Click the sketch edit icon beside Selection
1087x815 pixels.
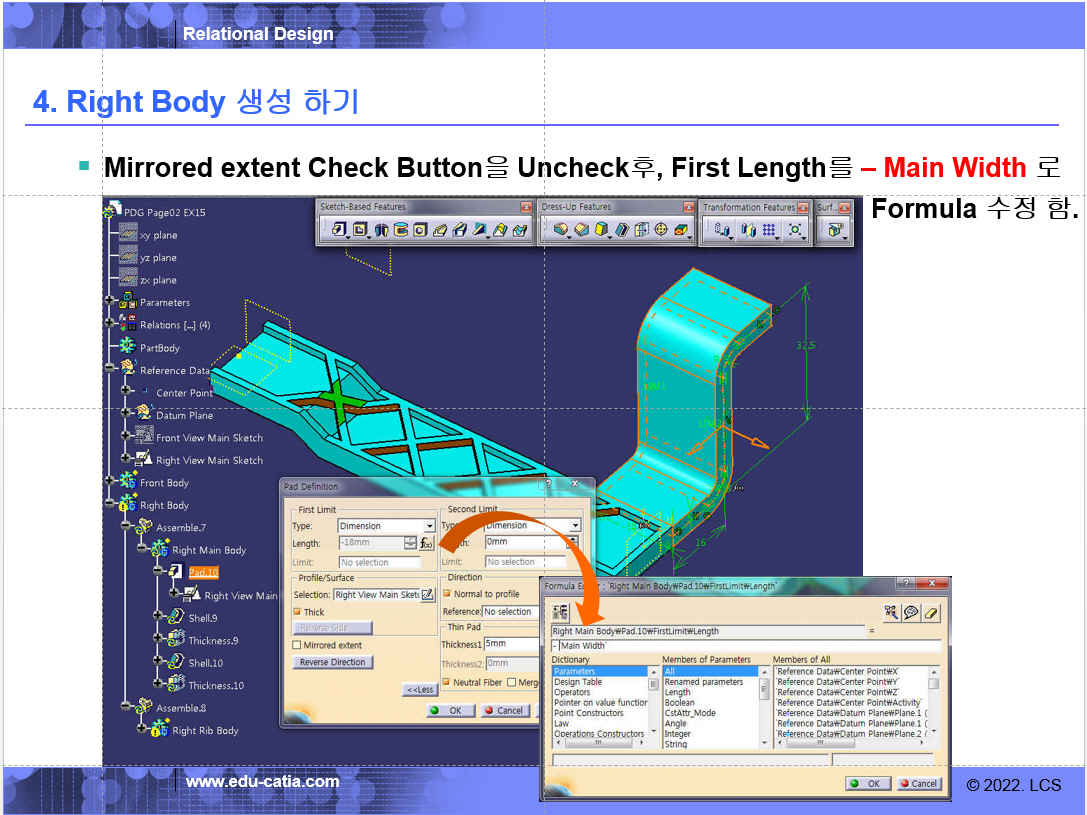(x=427, y=595)
